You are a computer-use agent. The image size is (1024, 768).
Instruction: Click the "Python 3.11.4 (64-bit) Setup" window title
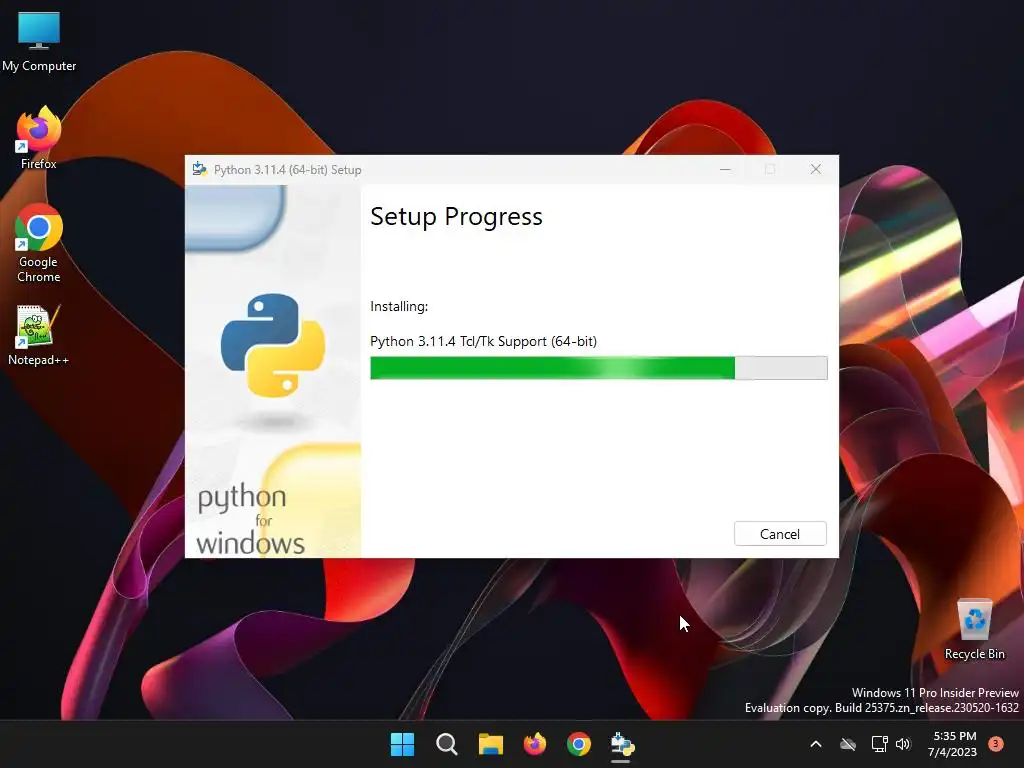point(287,170)
